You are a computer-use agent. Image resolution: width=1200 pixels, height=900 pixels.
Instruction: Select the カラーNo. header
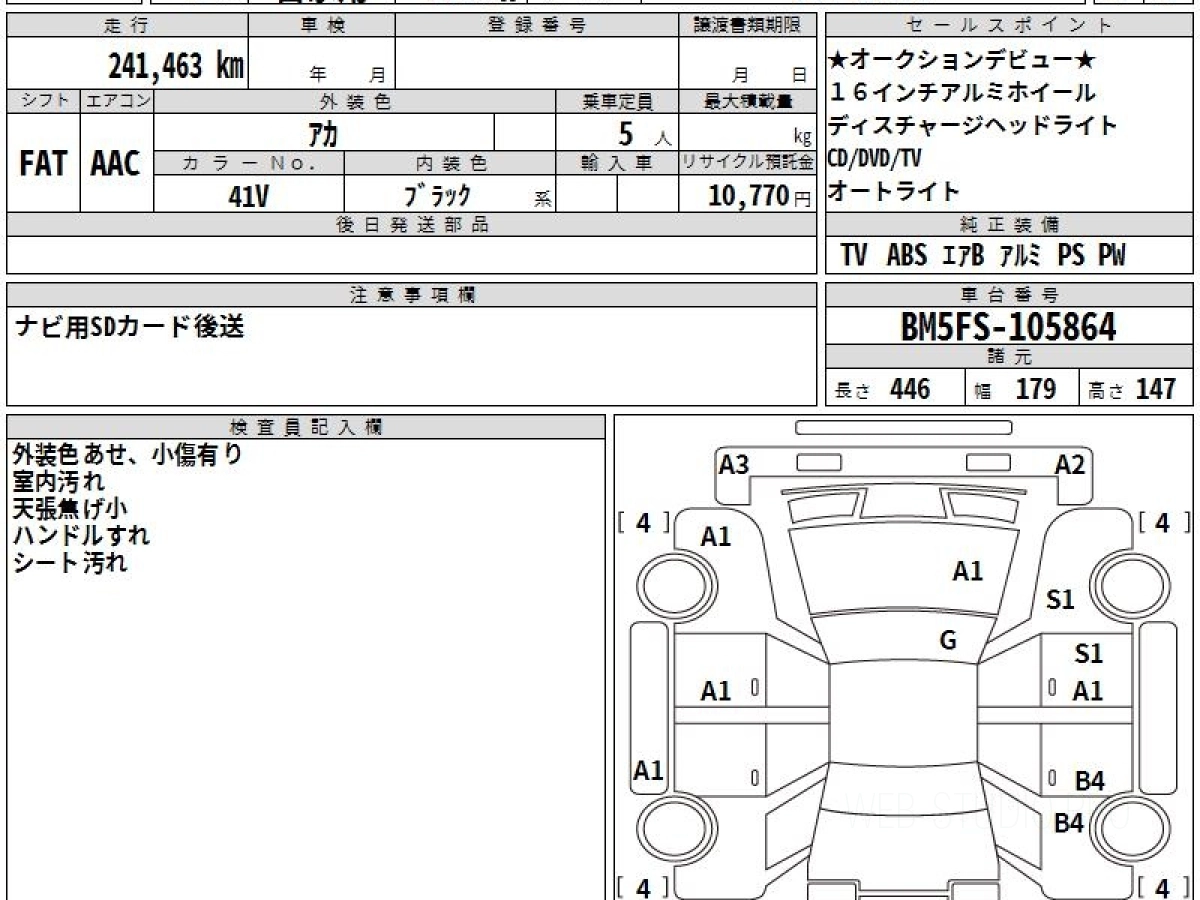(249, 163)
